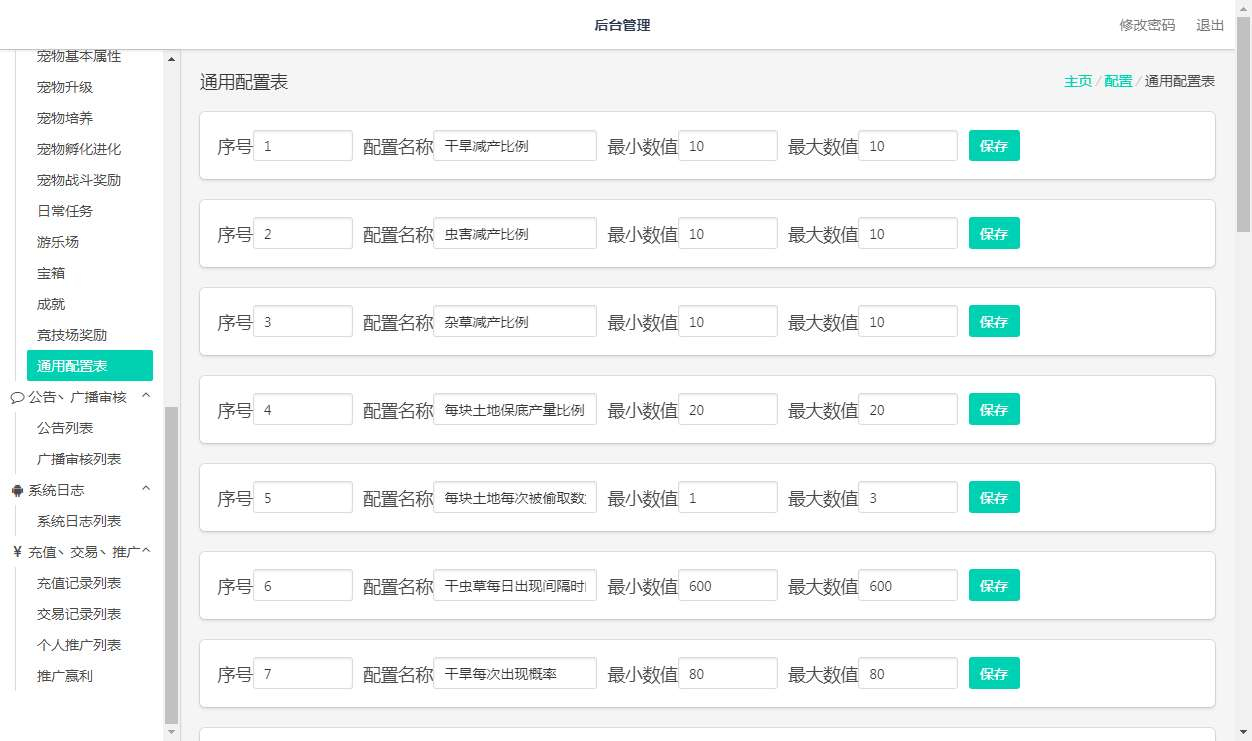Click 最小数值 field in row 2
The image size is (1252, 741).
[728, 234]
